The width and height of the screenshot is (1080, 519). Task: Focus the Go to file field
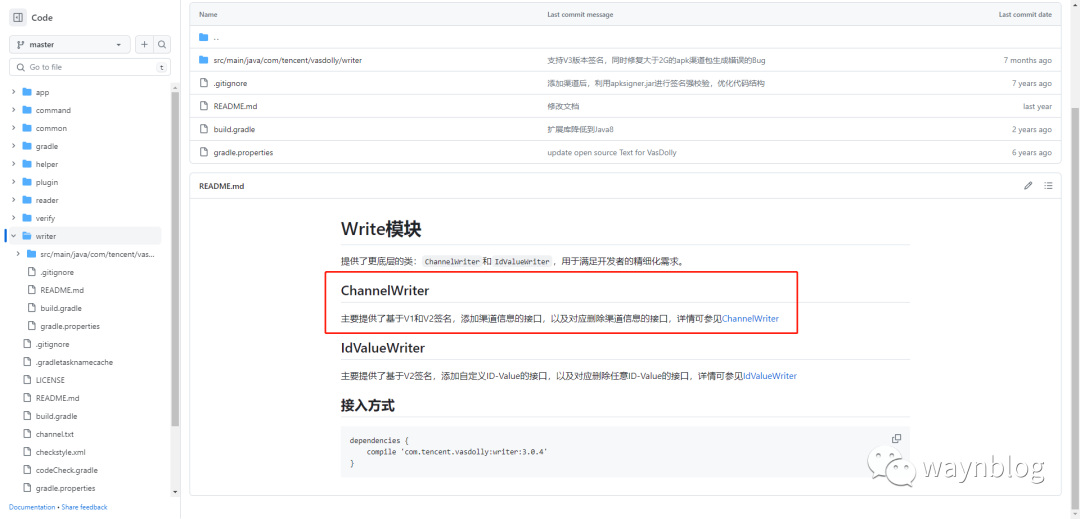(x=90, y=67)
